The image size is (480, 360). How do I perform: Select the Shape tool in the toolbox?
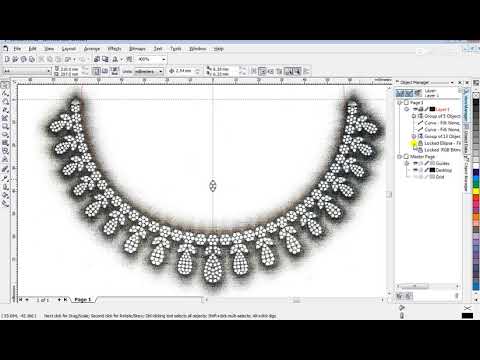5,93
